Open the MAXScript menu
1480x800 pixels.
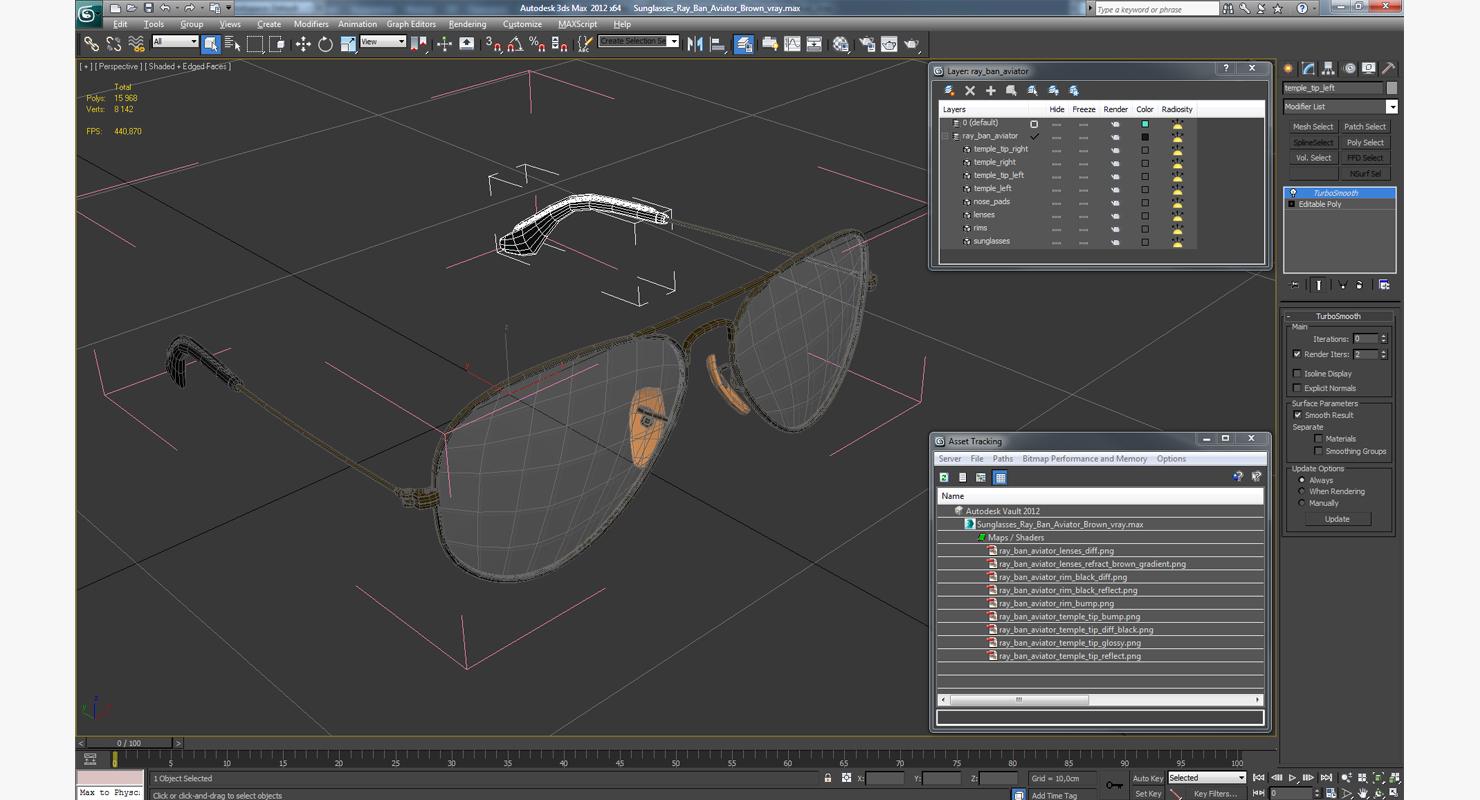coord(577,24)
